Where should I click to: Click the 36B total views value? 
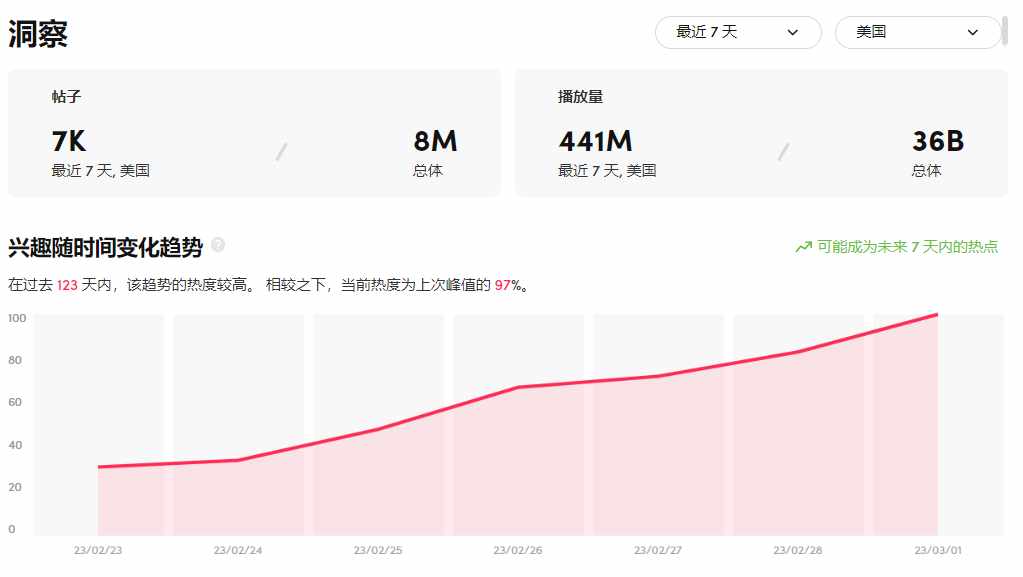click(938, 141)
